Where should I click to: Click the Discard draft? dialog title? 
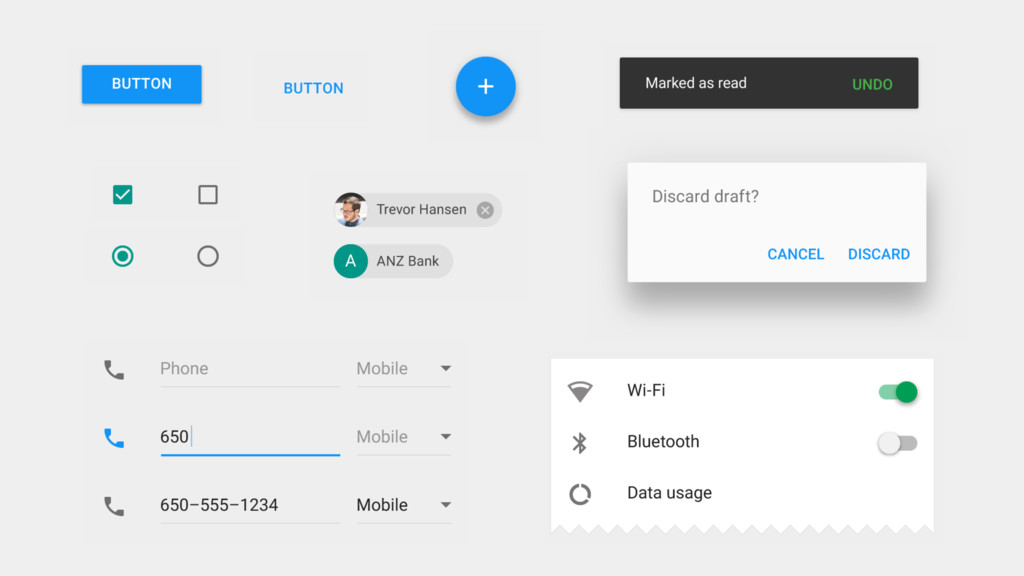pos(705,197)
